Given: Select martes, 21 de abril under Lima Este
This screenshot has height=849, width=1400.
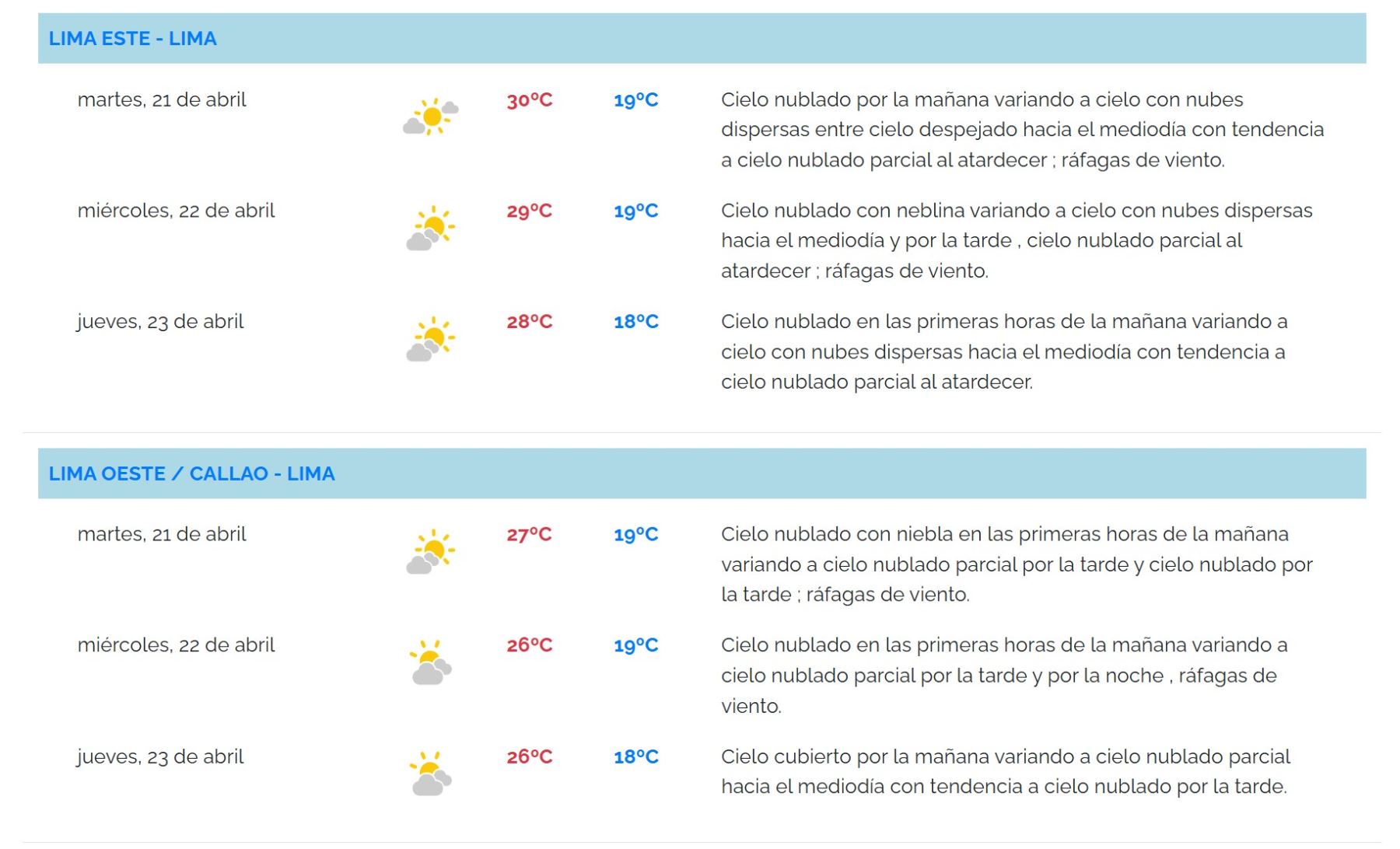Looking at the screenshot, I should 162,100.
